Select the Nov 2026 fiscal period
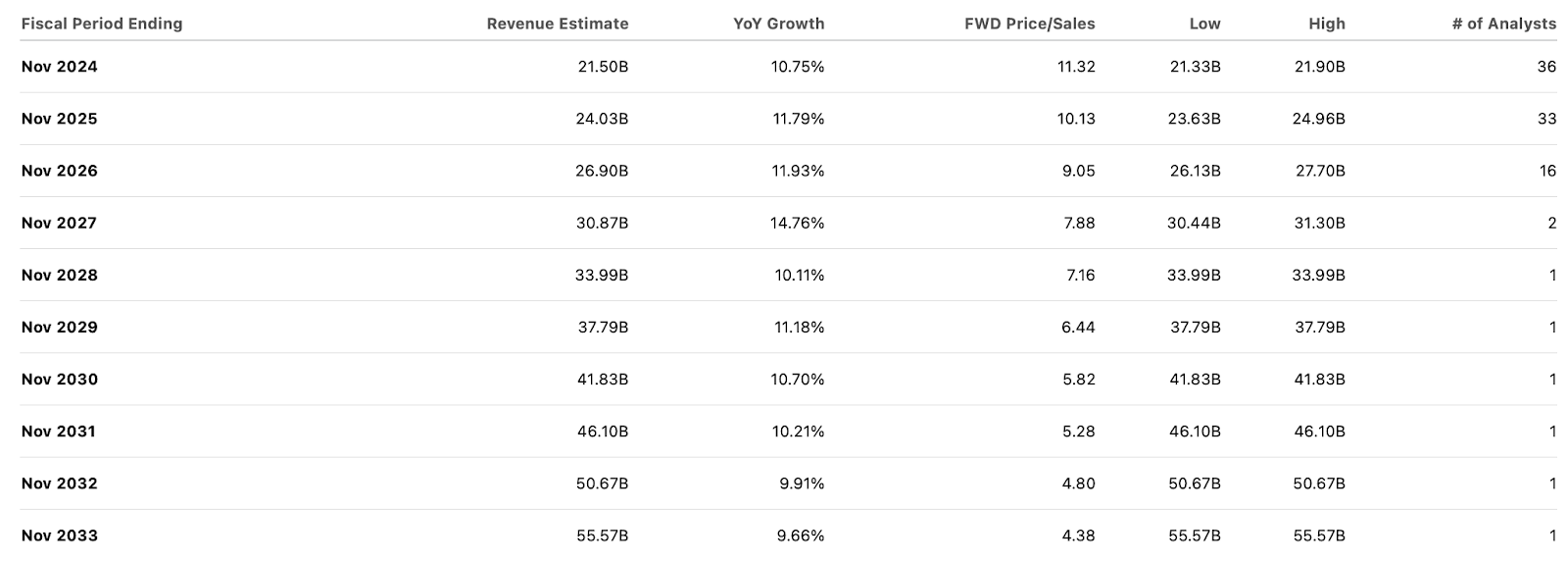 [x=60, y=171]
